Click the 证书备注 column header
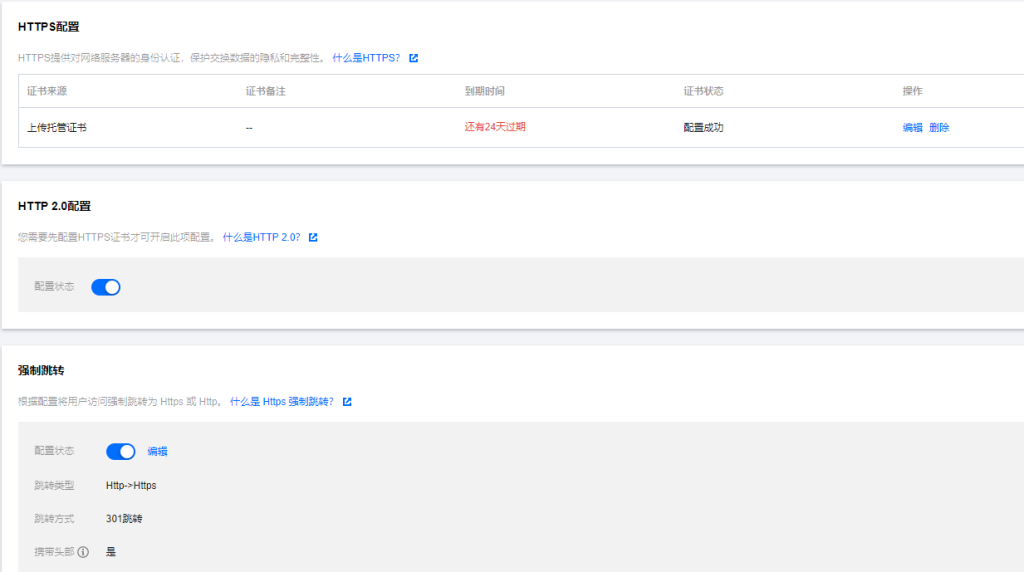This screenshot has width=1024, height=572. (x=266, y=91)
